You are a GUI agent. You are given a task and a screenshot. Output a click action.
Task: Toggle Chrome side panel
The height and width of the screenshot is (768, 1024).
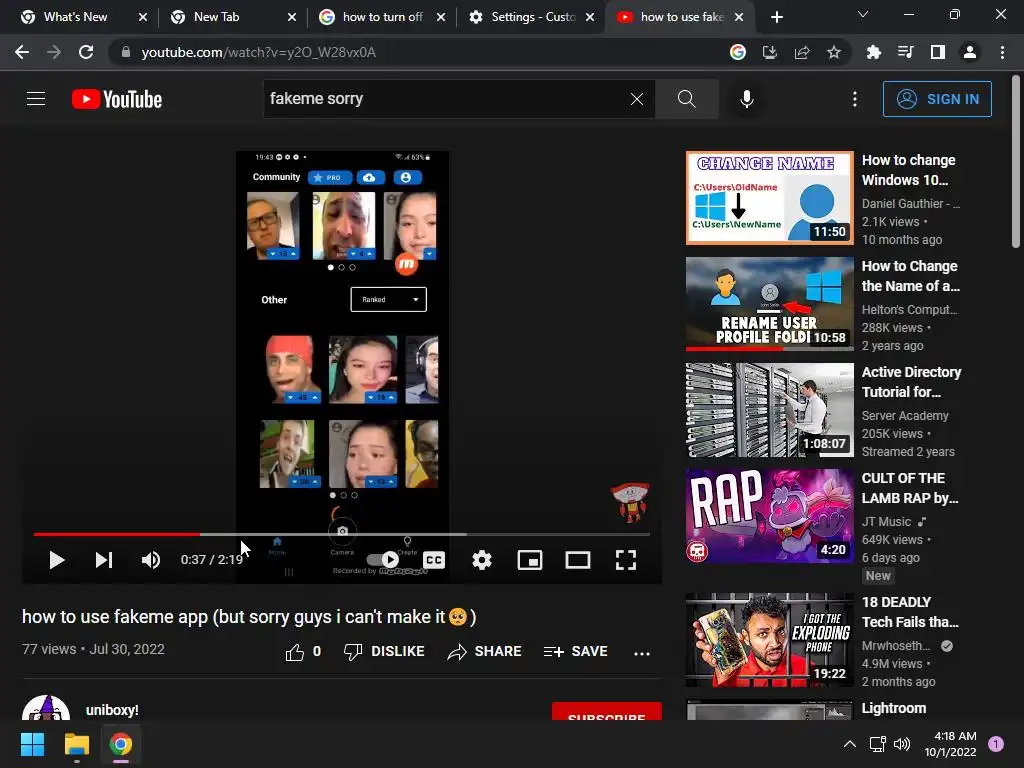point(938,52)
